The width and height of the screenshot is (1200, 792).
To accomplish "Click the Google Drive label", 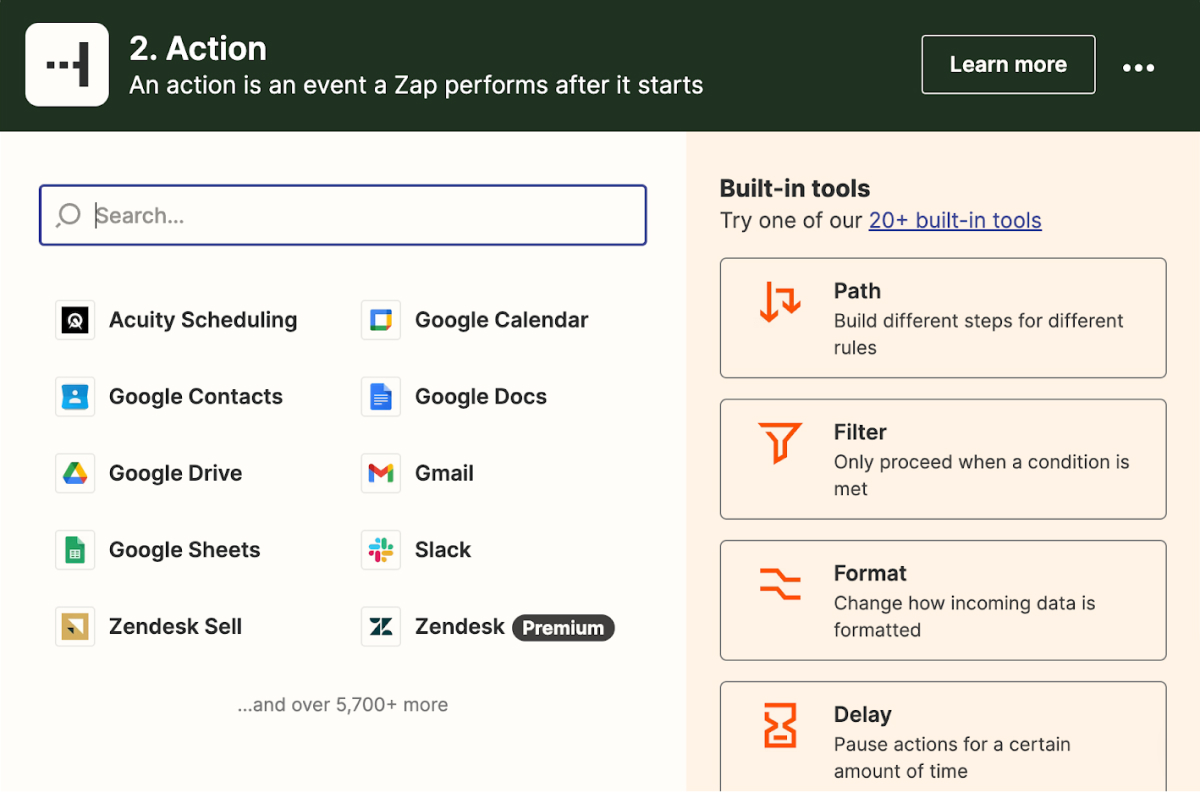I will pyautogui.click(x=176, y=473).
